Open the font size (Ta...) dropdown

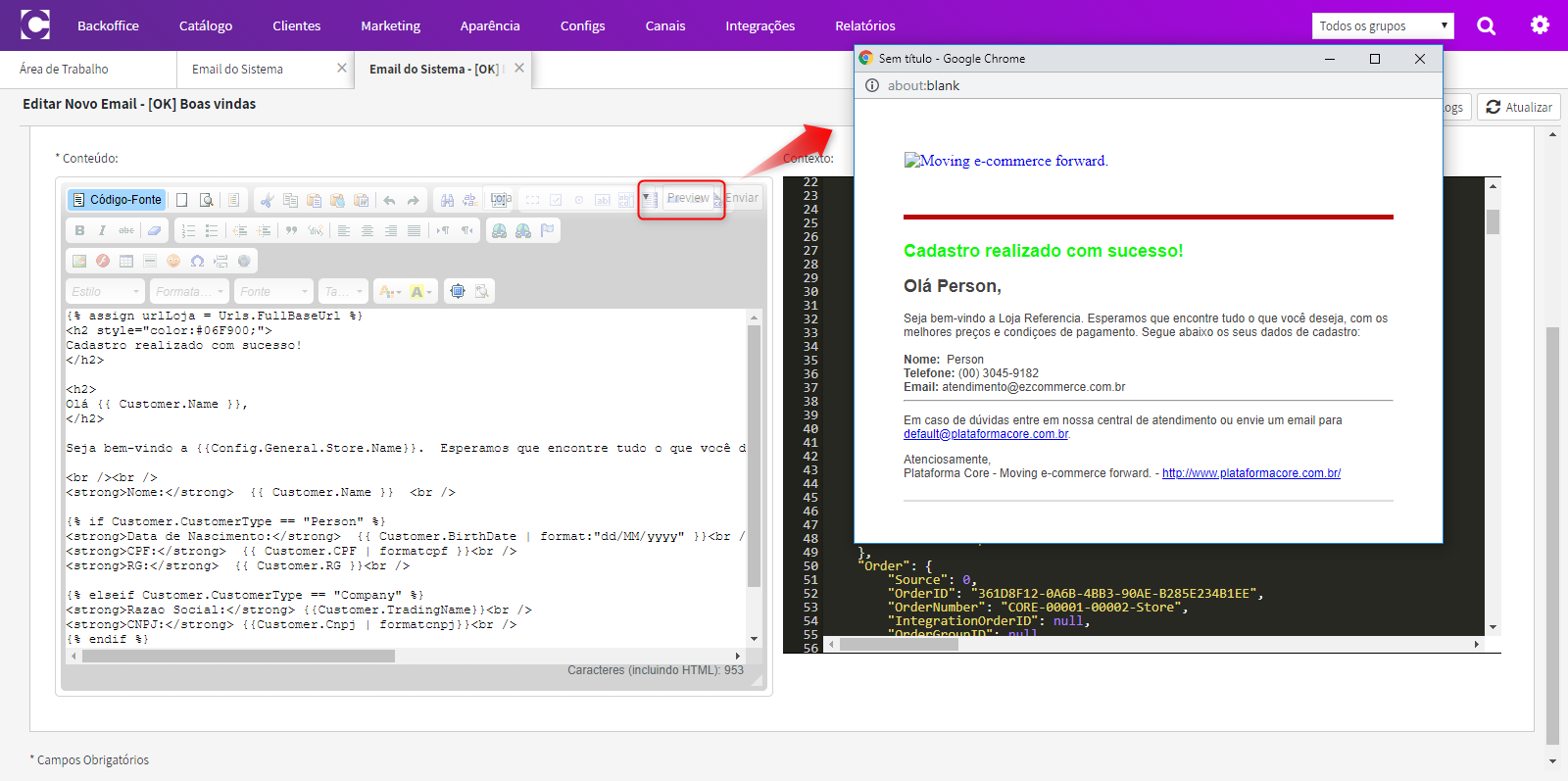(x=343, y=292)
